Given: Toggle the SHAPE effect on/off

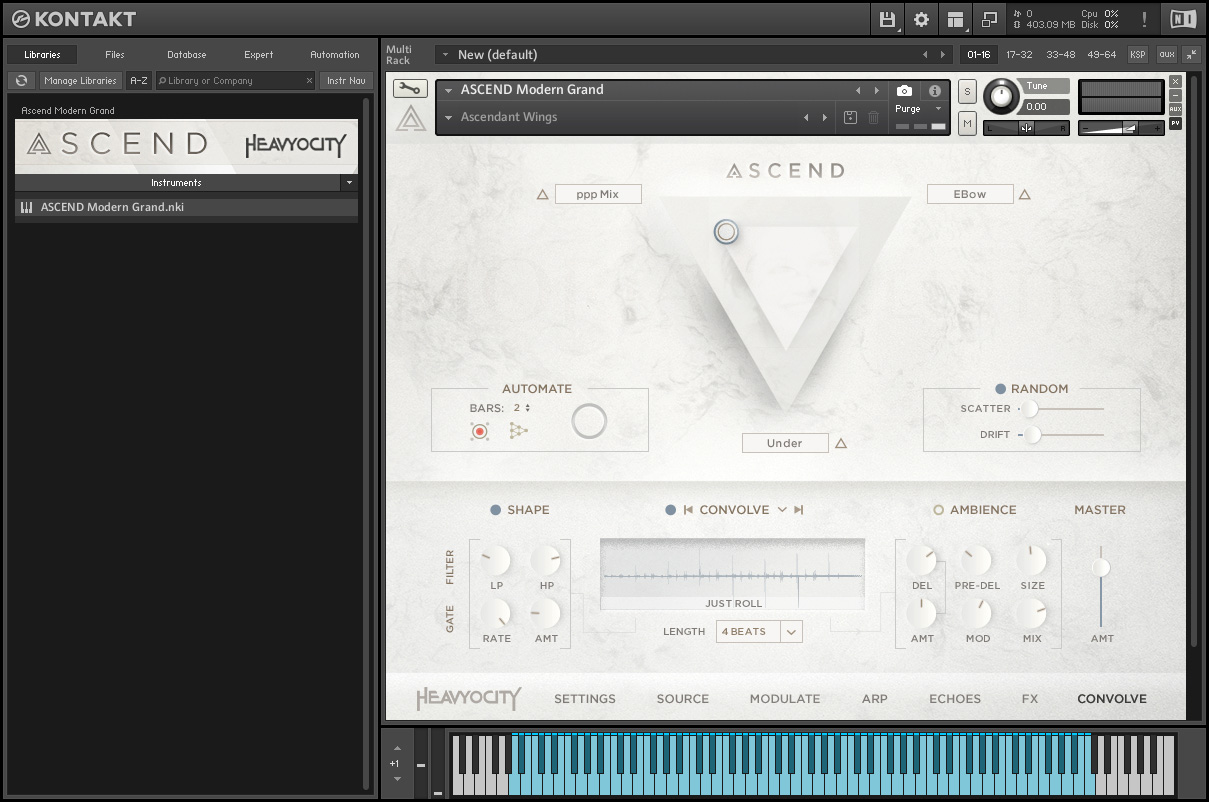Looking at the screenshot, I should tap(495, 510).
